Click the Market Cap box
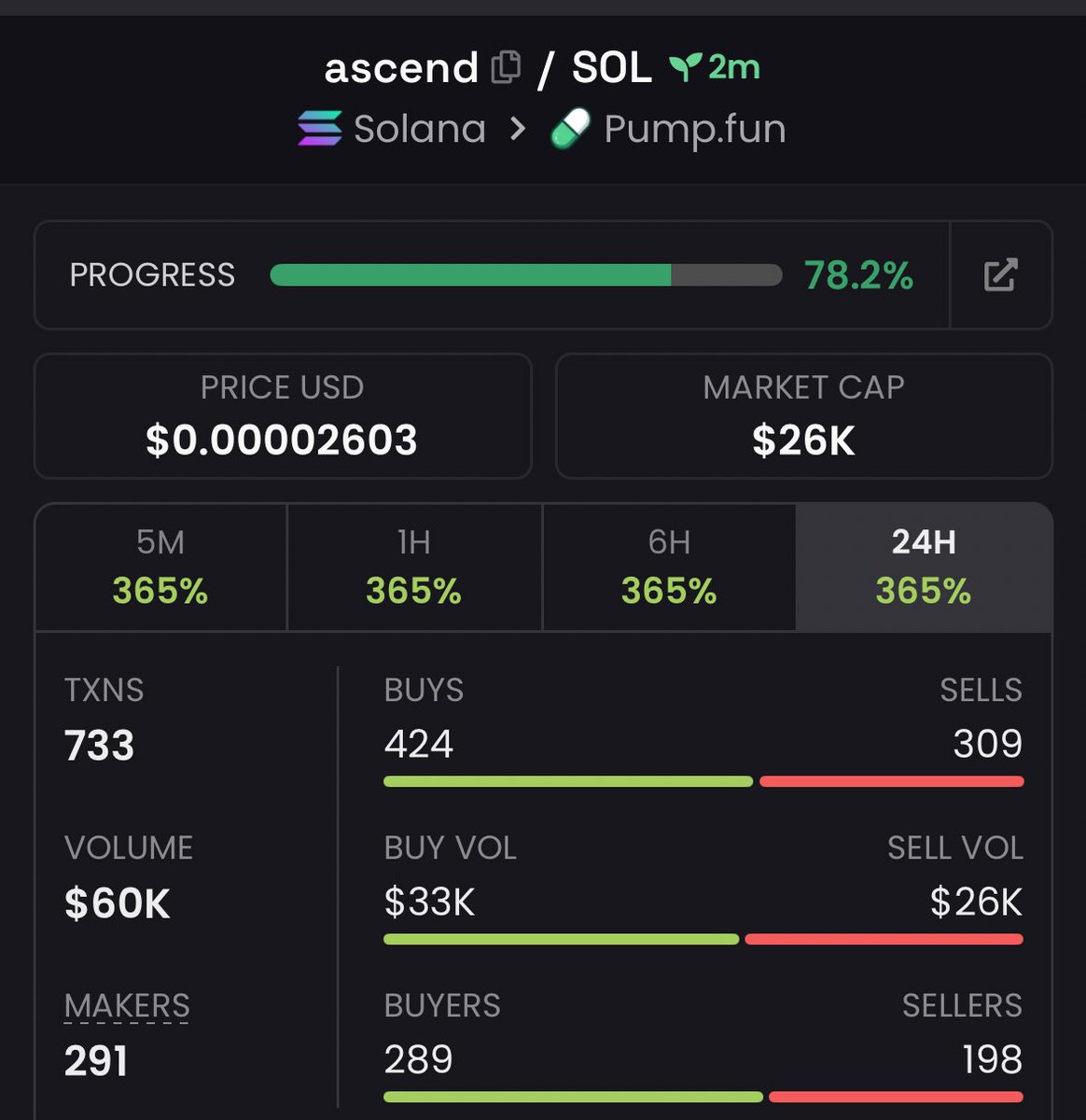1086x1120 pixels. coord(803,416)
